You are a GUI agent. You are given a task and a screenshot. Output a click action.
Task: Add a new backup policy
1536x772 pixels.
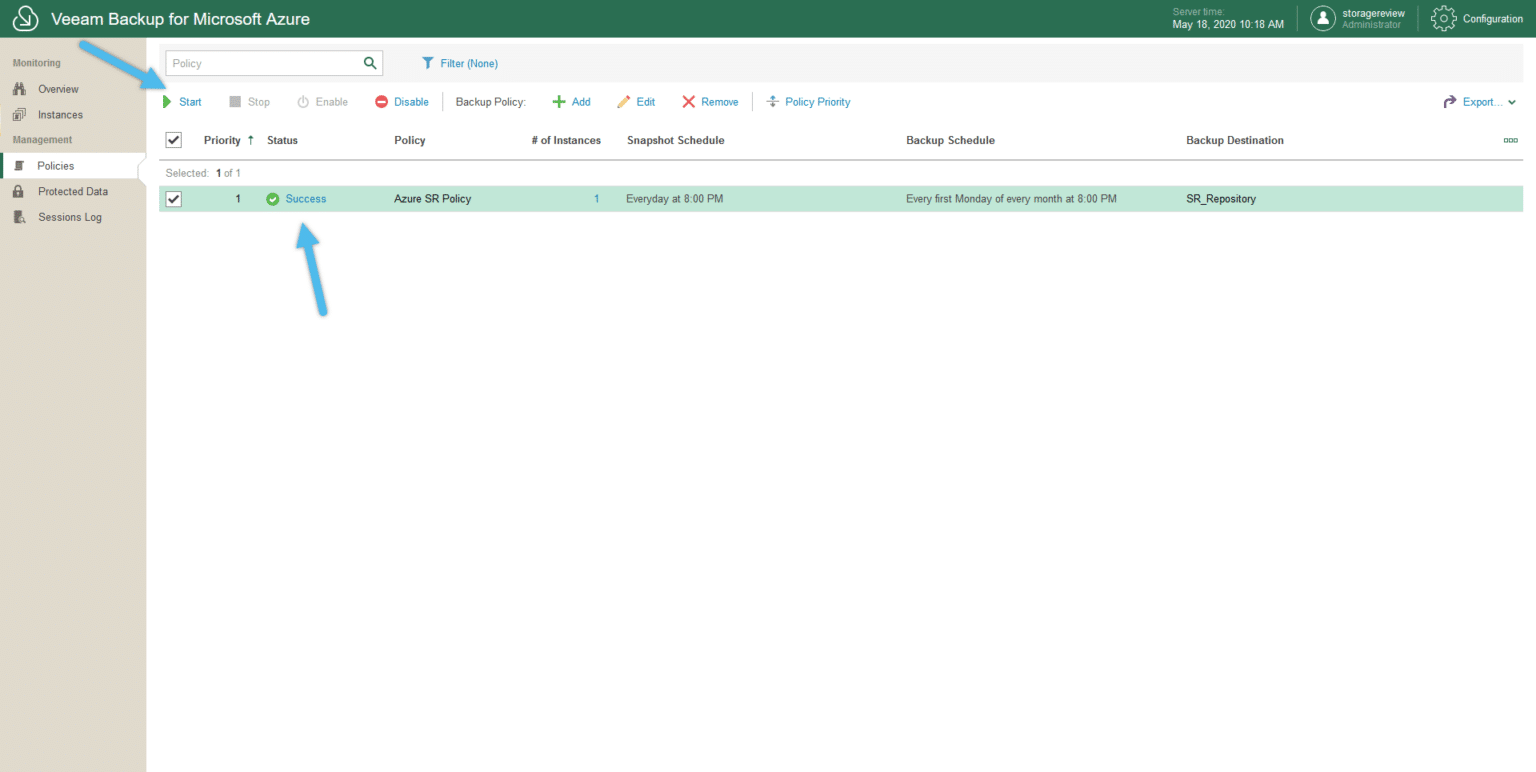572,102
